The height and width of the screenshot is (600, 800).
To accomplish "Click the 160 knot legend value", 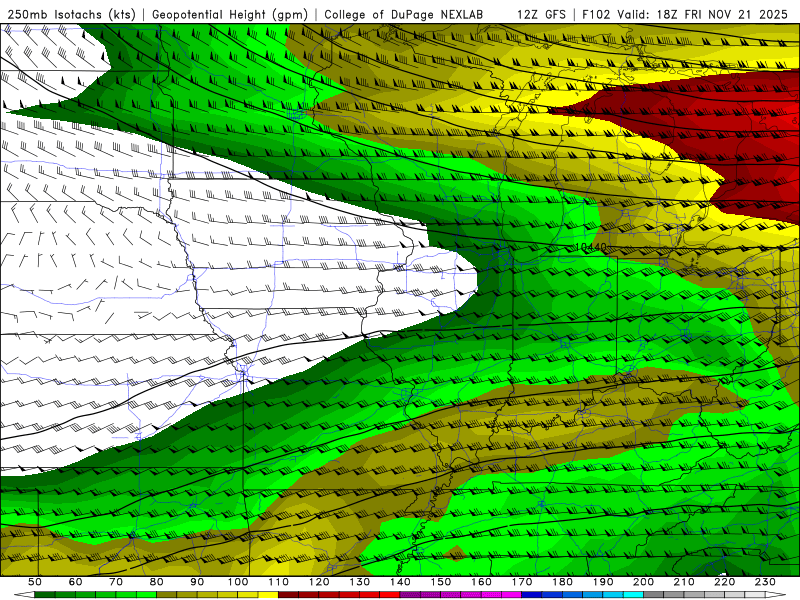I will tap(481, 582).
